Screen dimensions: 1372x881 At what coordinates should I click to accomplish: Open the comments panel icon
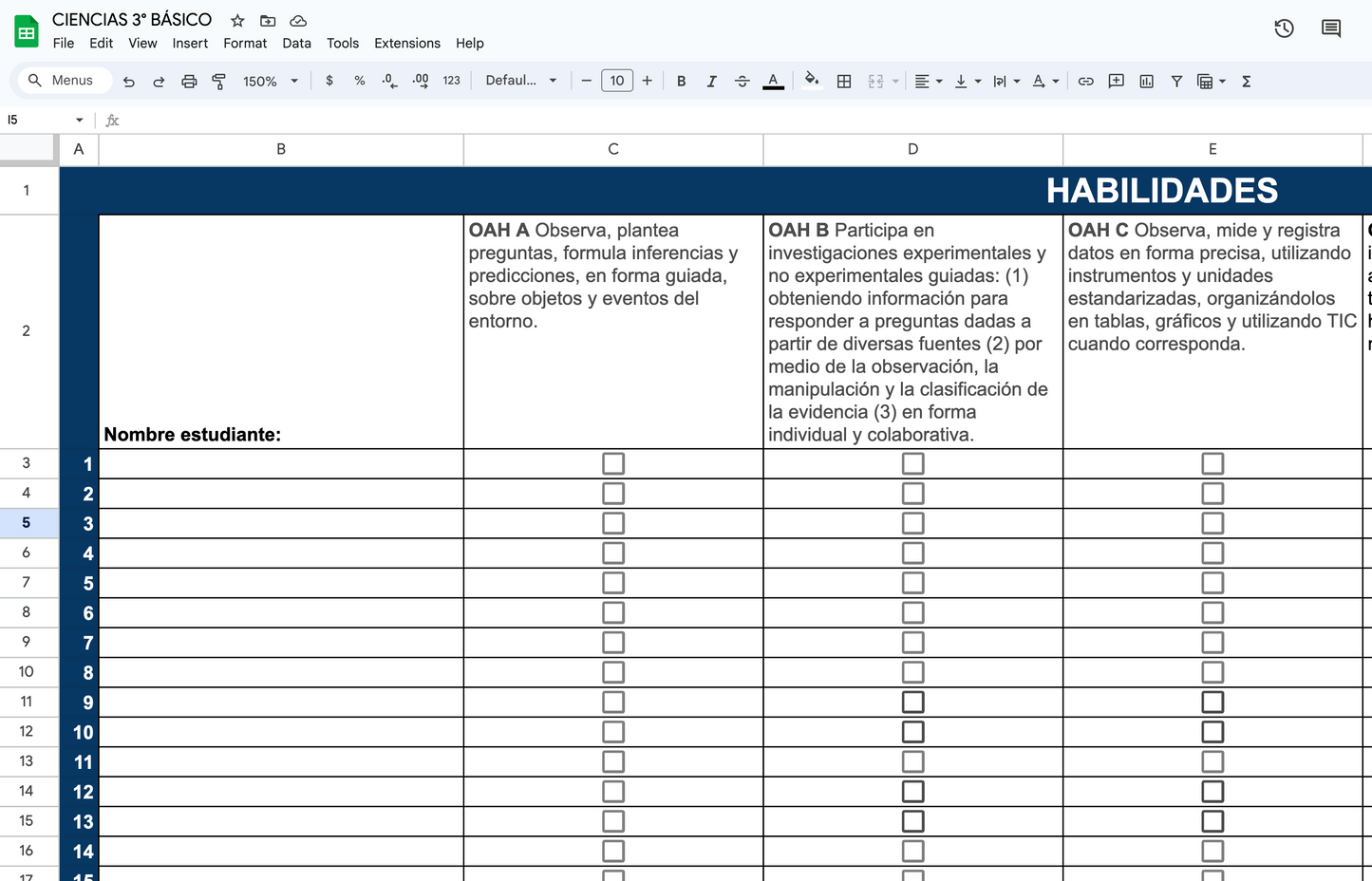(1331, 28)
